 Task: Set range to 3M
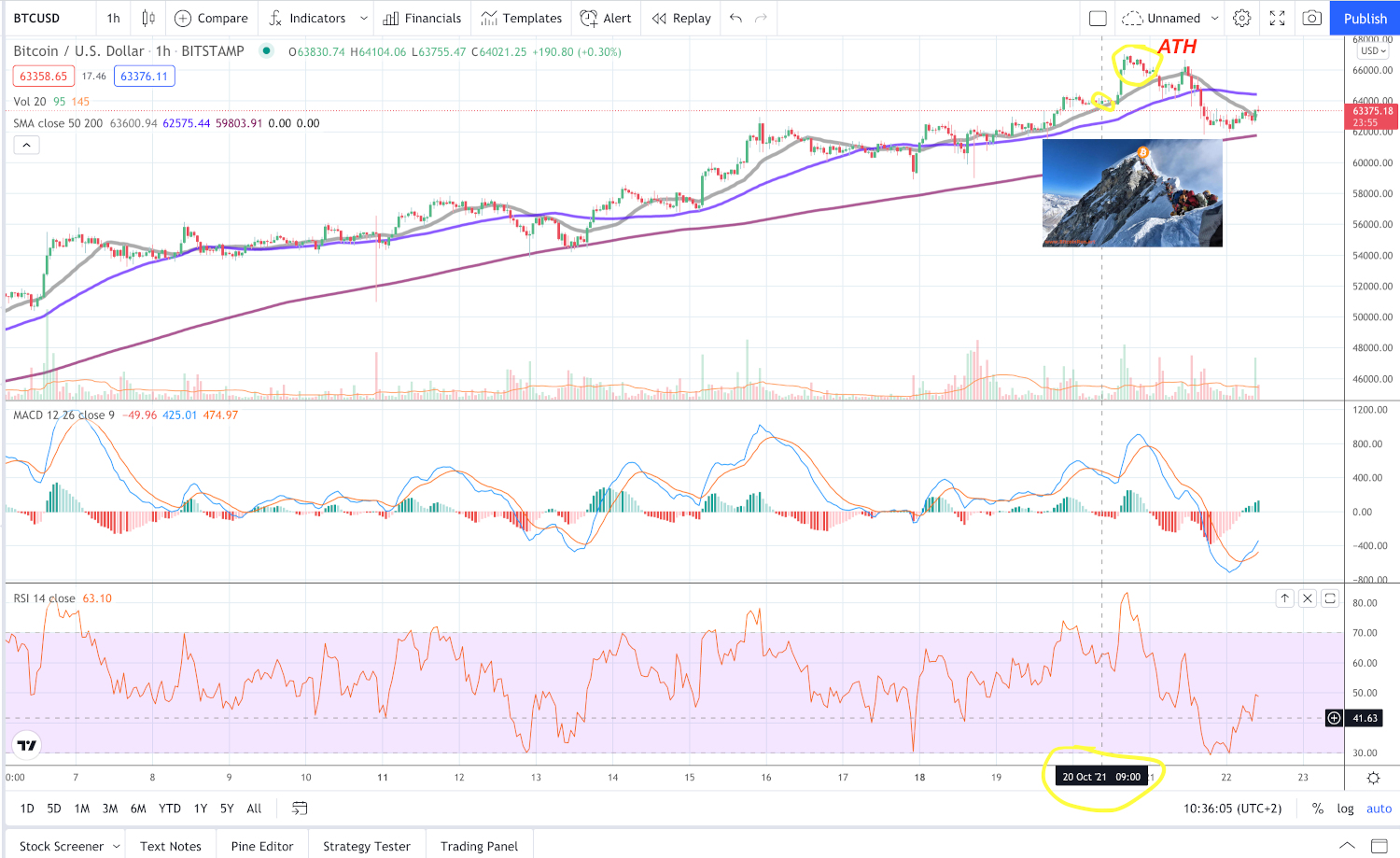click(110, 809)
